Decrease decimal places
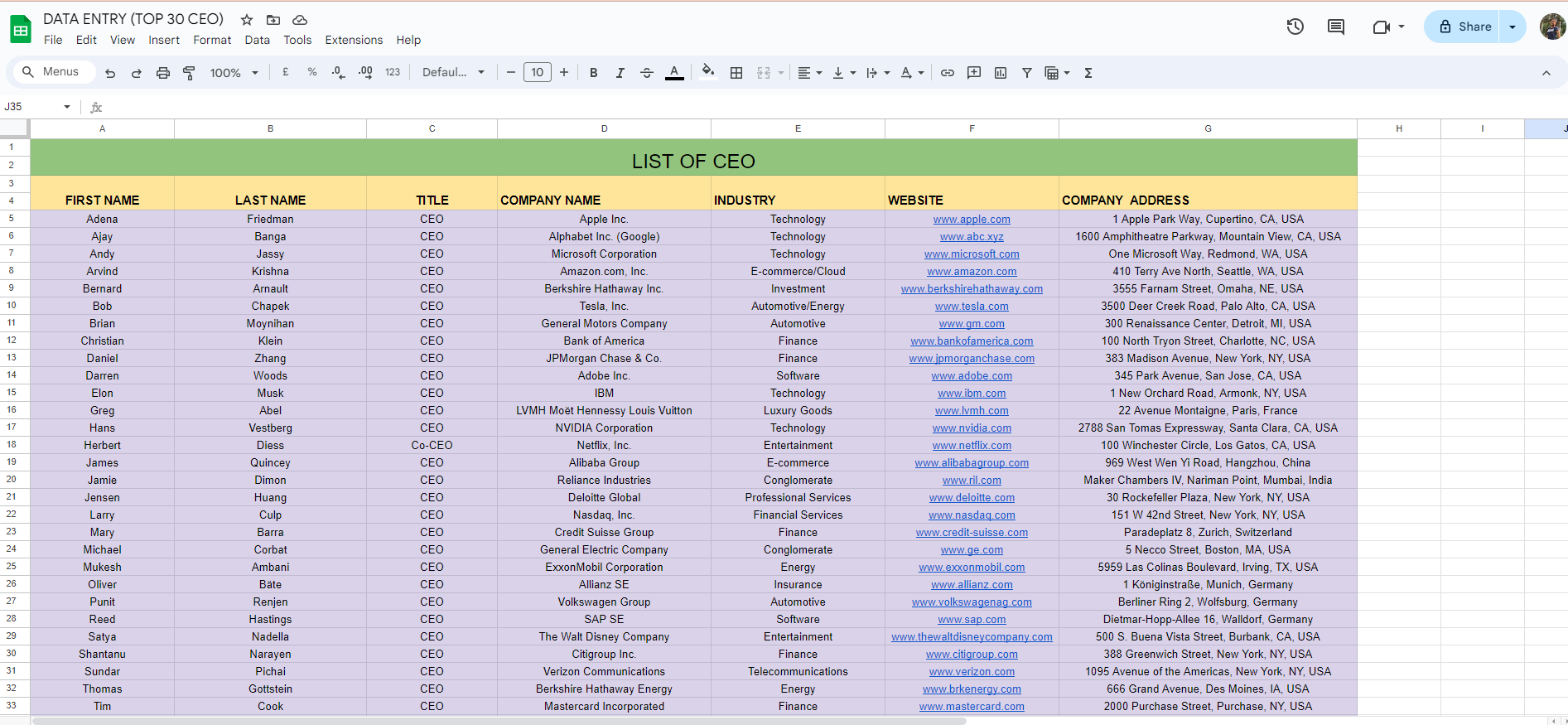This screenshot has width=1568, height=725. click(338, 73)
